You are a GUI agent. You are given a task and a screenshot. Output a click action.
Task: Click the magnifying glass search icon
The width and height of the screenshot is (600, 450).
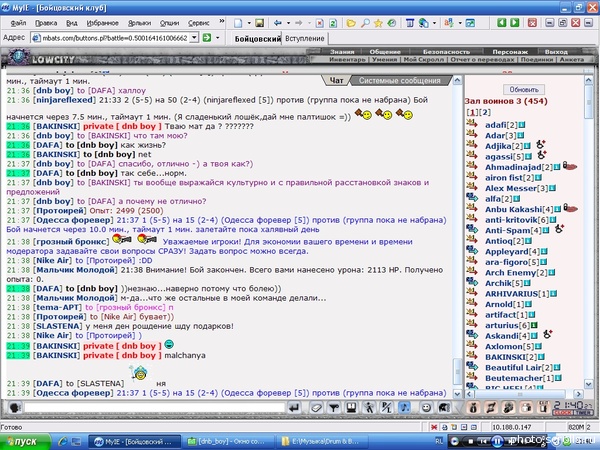pos(365,23)
